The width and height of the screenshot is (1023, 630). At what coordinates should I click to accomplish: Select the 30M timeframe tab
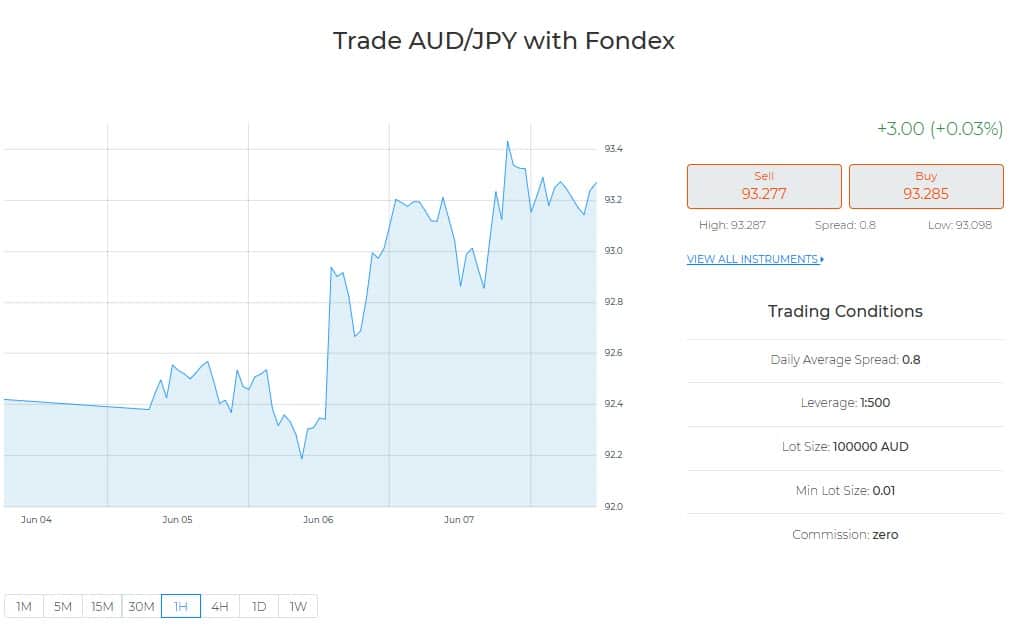click(x=142, y=607)
